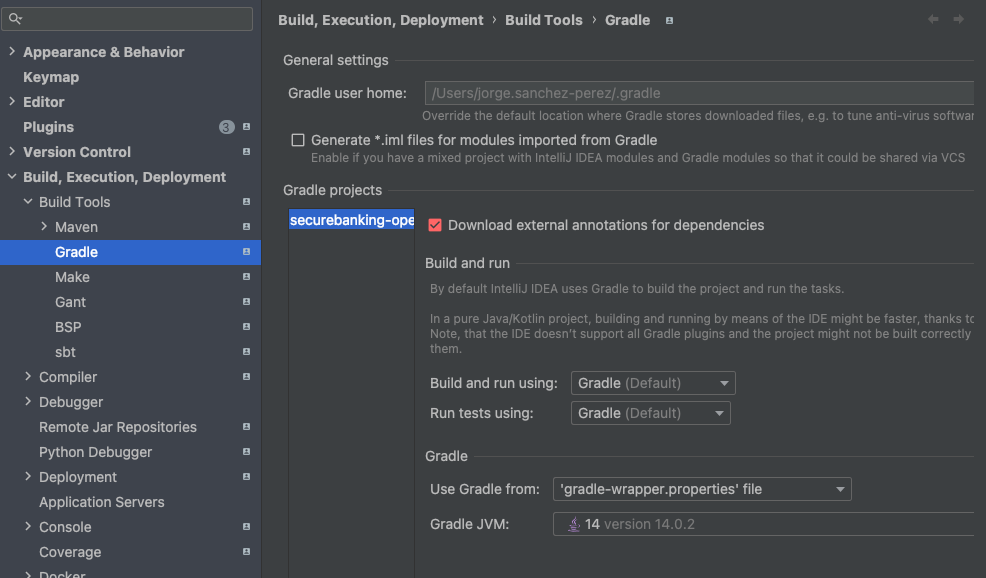Open Remote Jar Repositories settings
The width and height of the screenshot is (986, 578).
118,427
